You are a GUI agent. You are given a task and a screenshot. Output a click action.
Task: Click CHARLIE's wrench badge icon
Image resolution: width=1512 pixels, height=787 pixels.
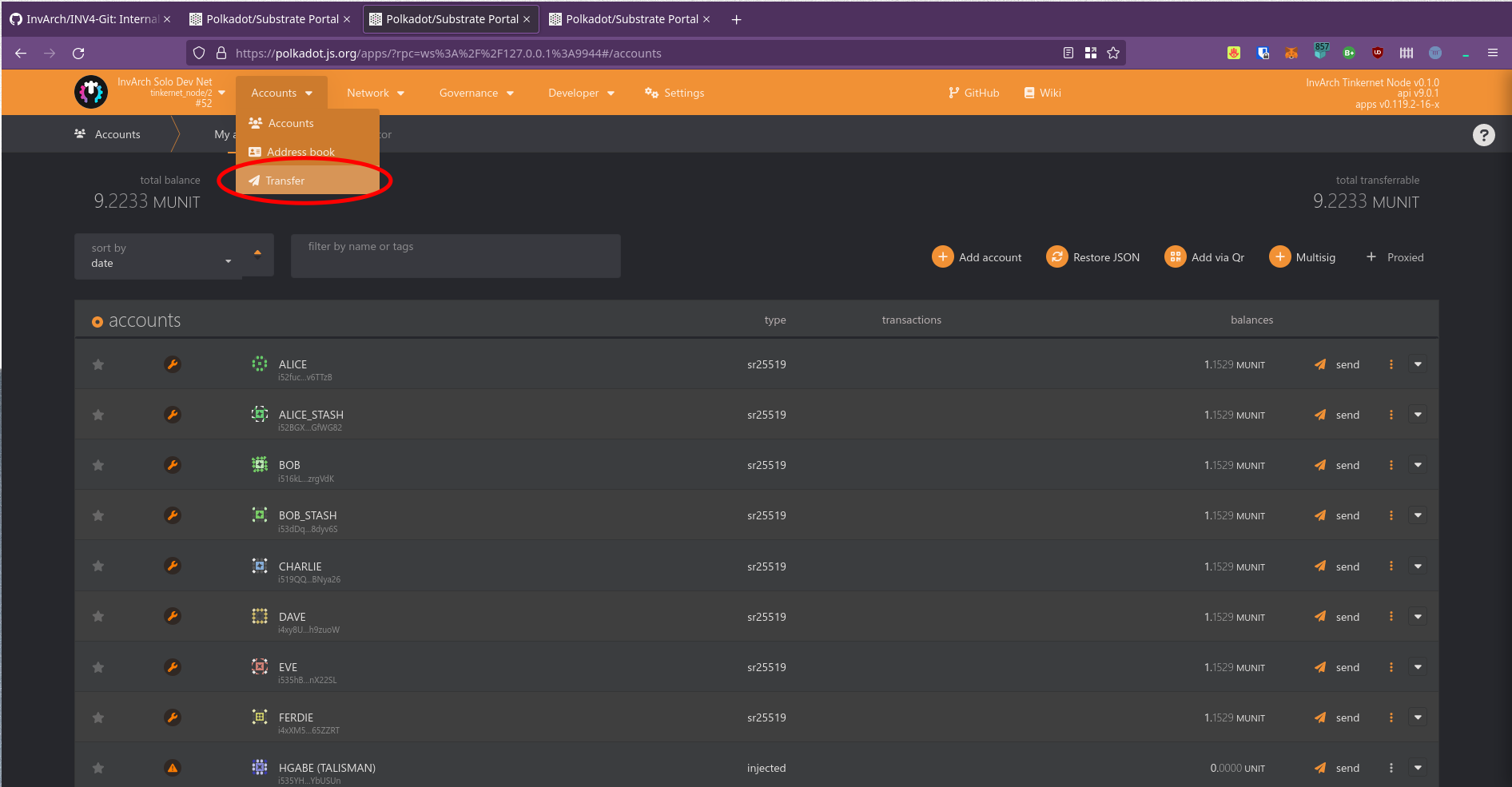pos(172,566)
